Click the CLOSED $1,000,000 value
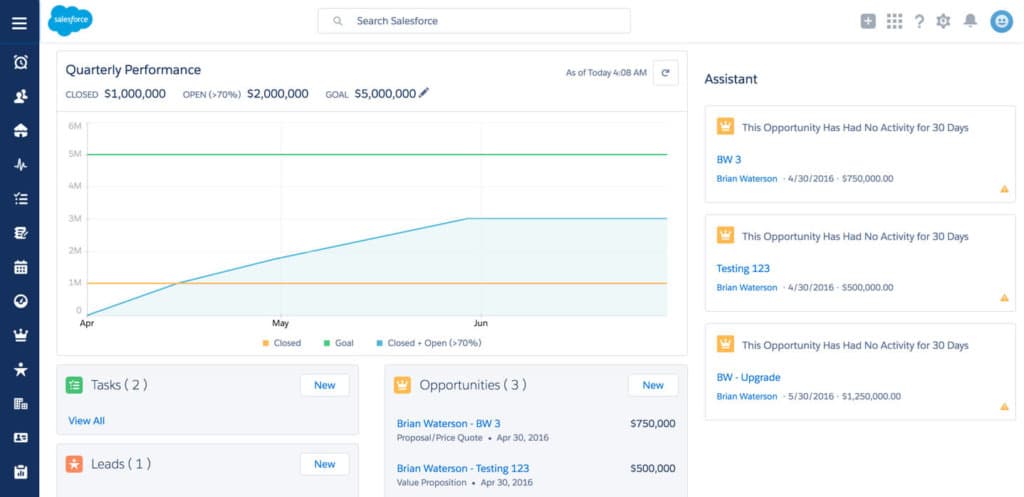 (x=135, y=94)
